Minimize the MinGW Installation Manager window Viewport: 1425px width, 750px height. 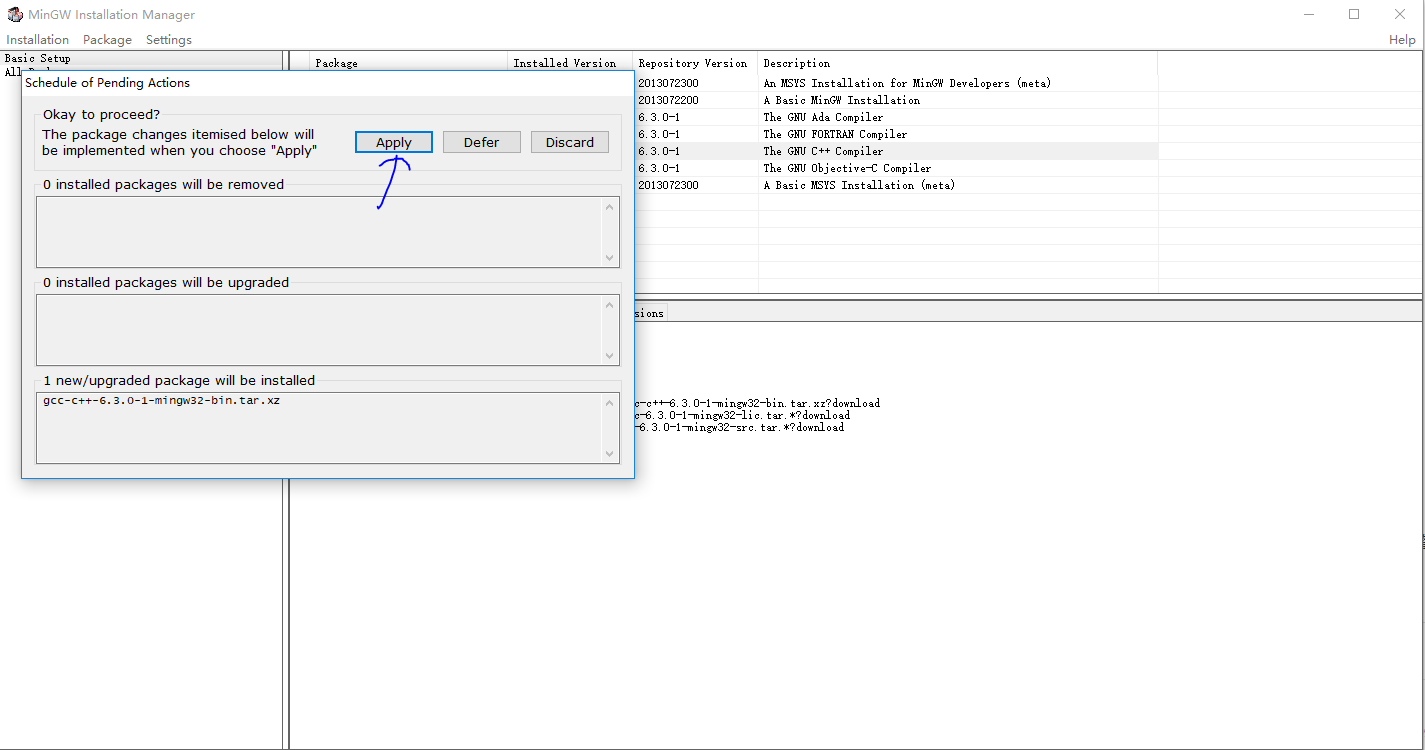(1309, 14)
